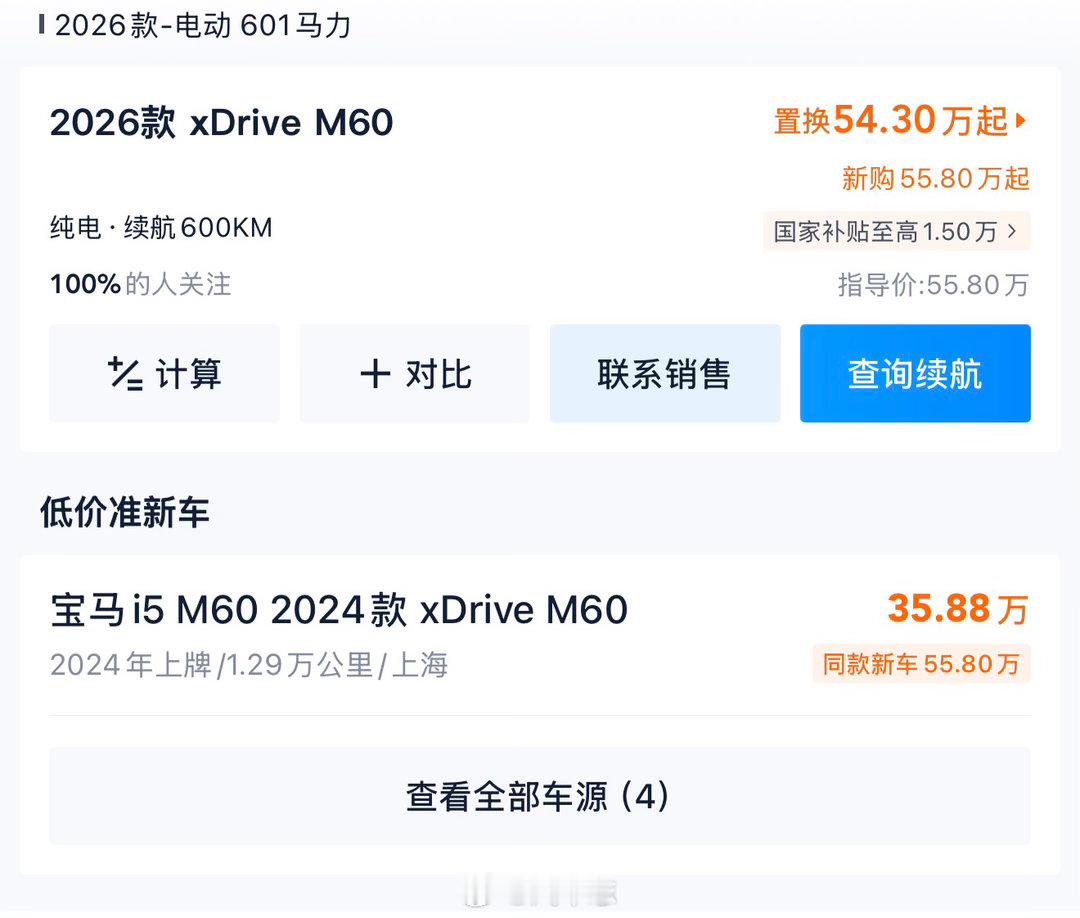Screen dimensions: 1080x918
Task: Tap the 35.88万 used car price
Action: coord(958,609)
